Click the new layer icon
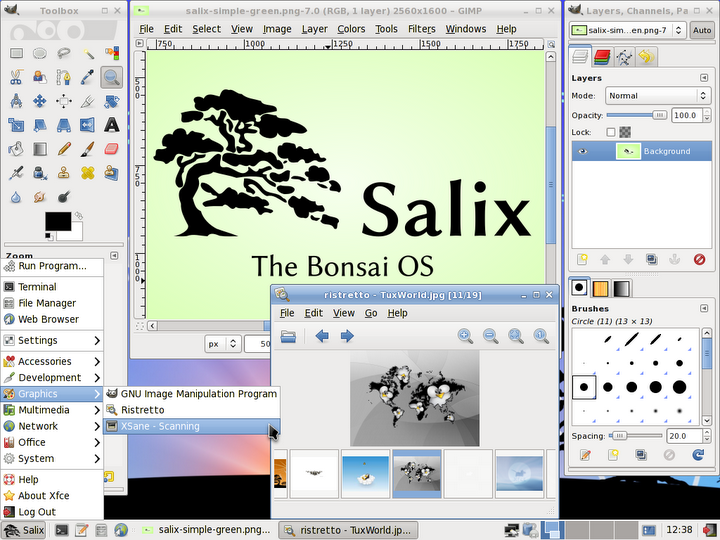Image resolution: width=720 pixels, height=540 pixels. pyautogui.click(x=582, y=259)
